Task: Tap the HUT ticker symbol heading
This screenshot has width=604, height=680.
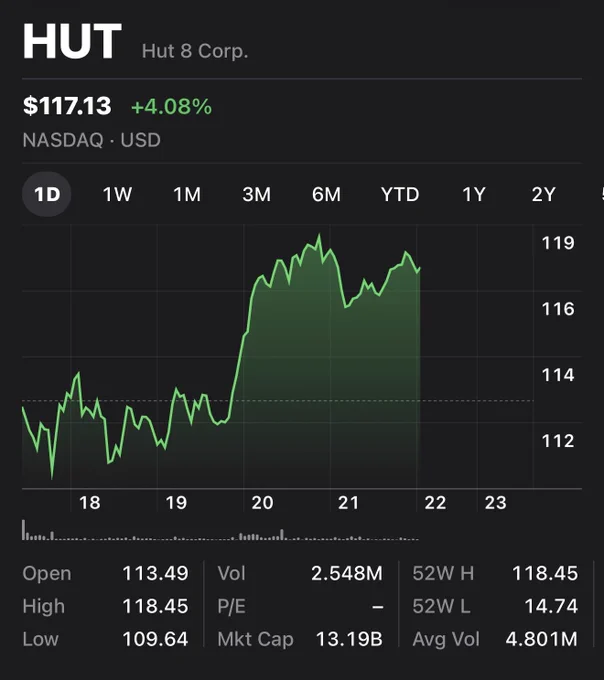Action: 72,41
